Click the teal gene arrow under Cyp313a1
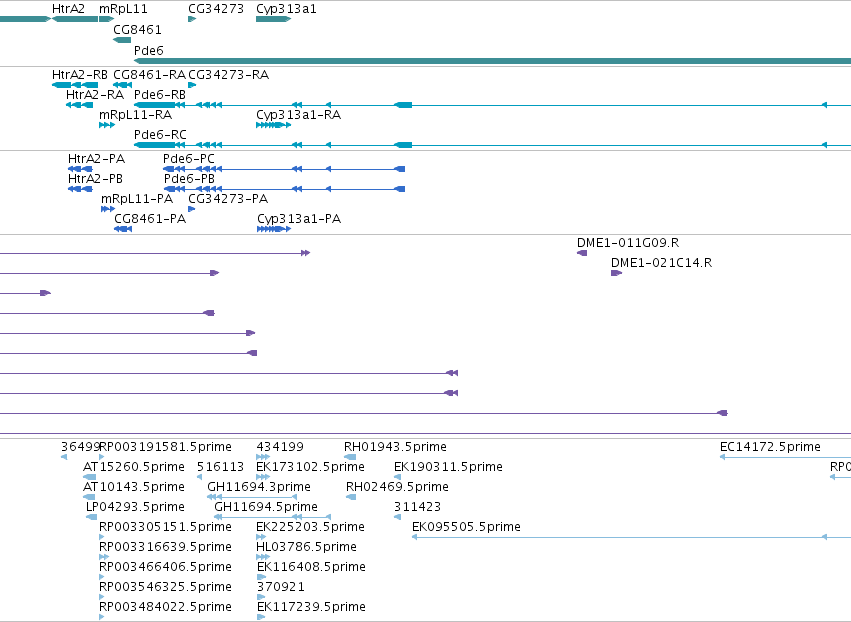 (274, 19)
